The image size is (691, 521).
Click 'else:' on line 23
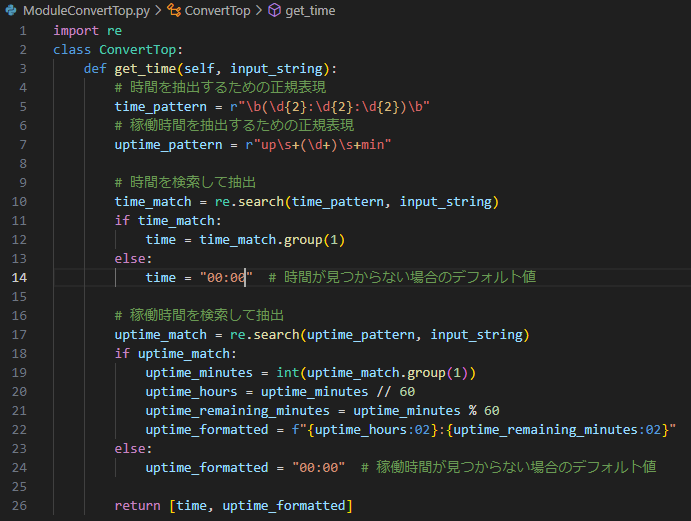pyautogui.click(x=133, y=449)
